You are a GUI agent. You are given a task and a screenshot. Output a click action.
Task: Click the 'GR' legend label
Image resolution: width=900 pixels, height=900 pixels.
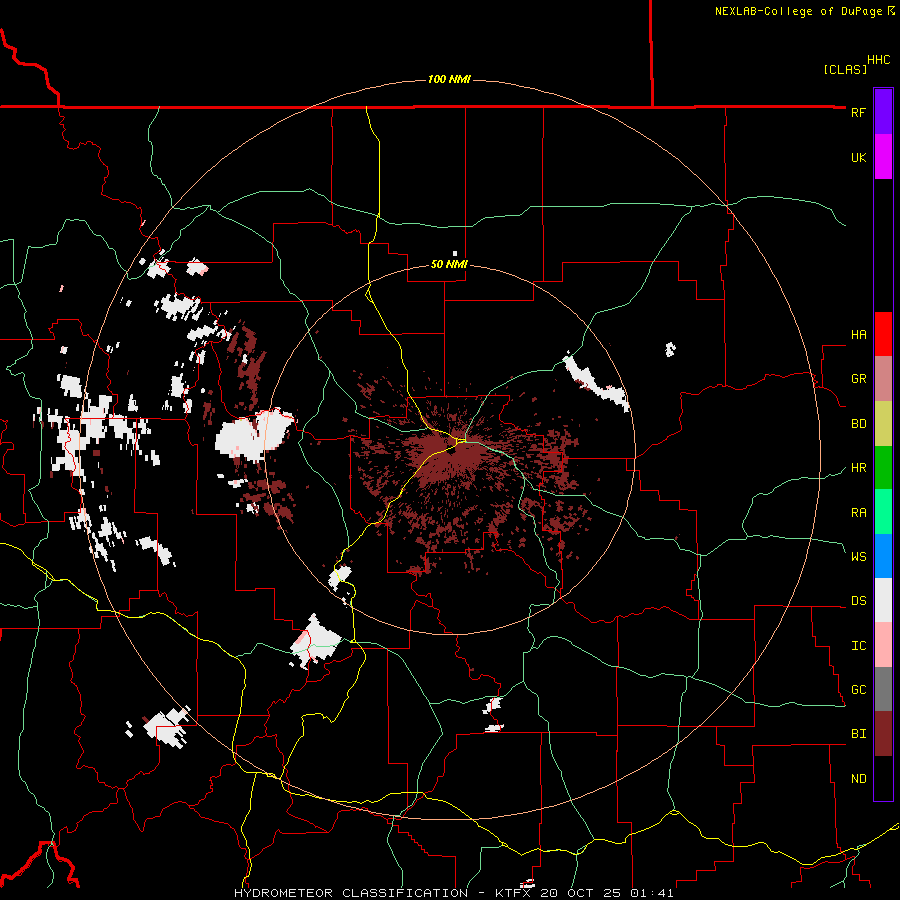coord(858,379)
